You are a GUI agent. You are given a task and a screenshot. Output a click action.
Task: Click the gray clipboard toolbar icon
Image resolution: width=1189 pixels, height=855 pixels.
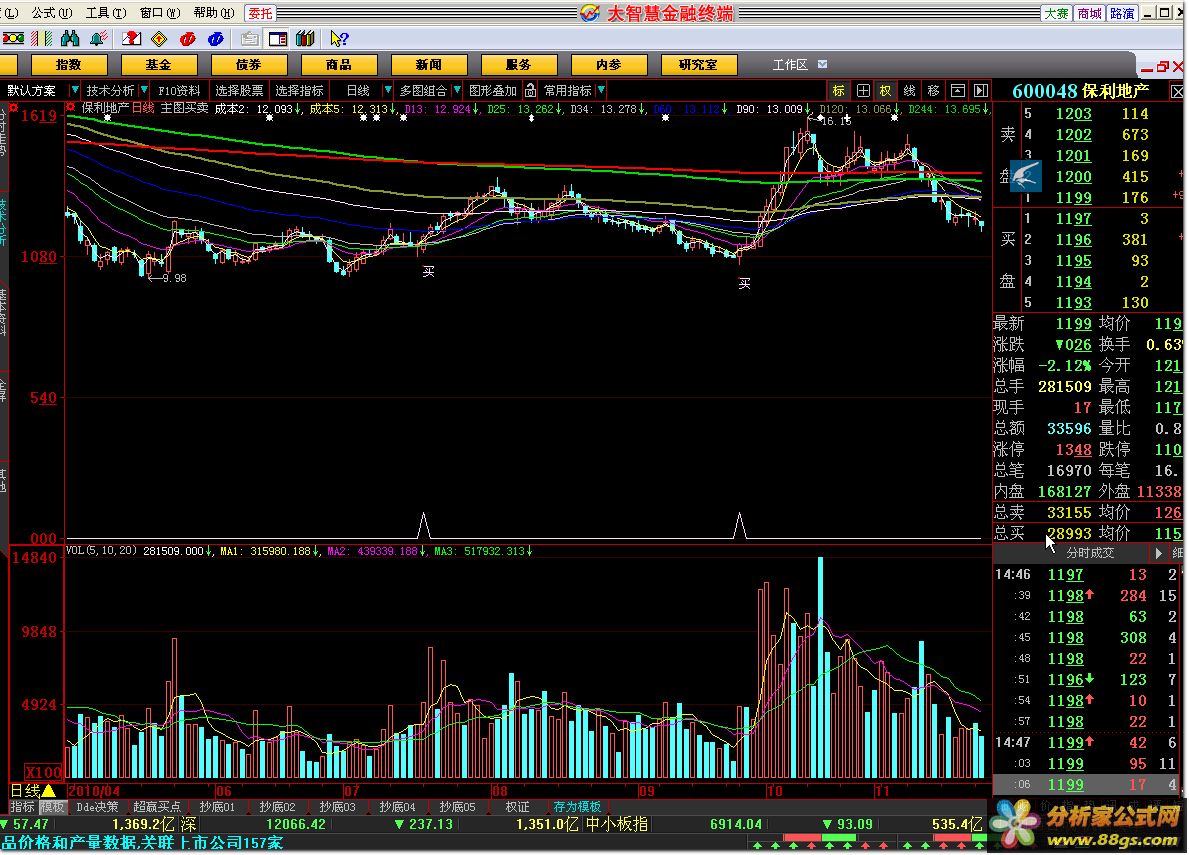point(249,39)
